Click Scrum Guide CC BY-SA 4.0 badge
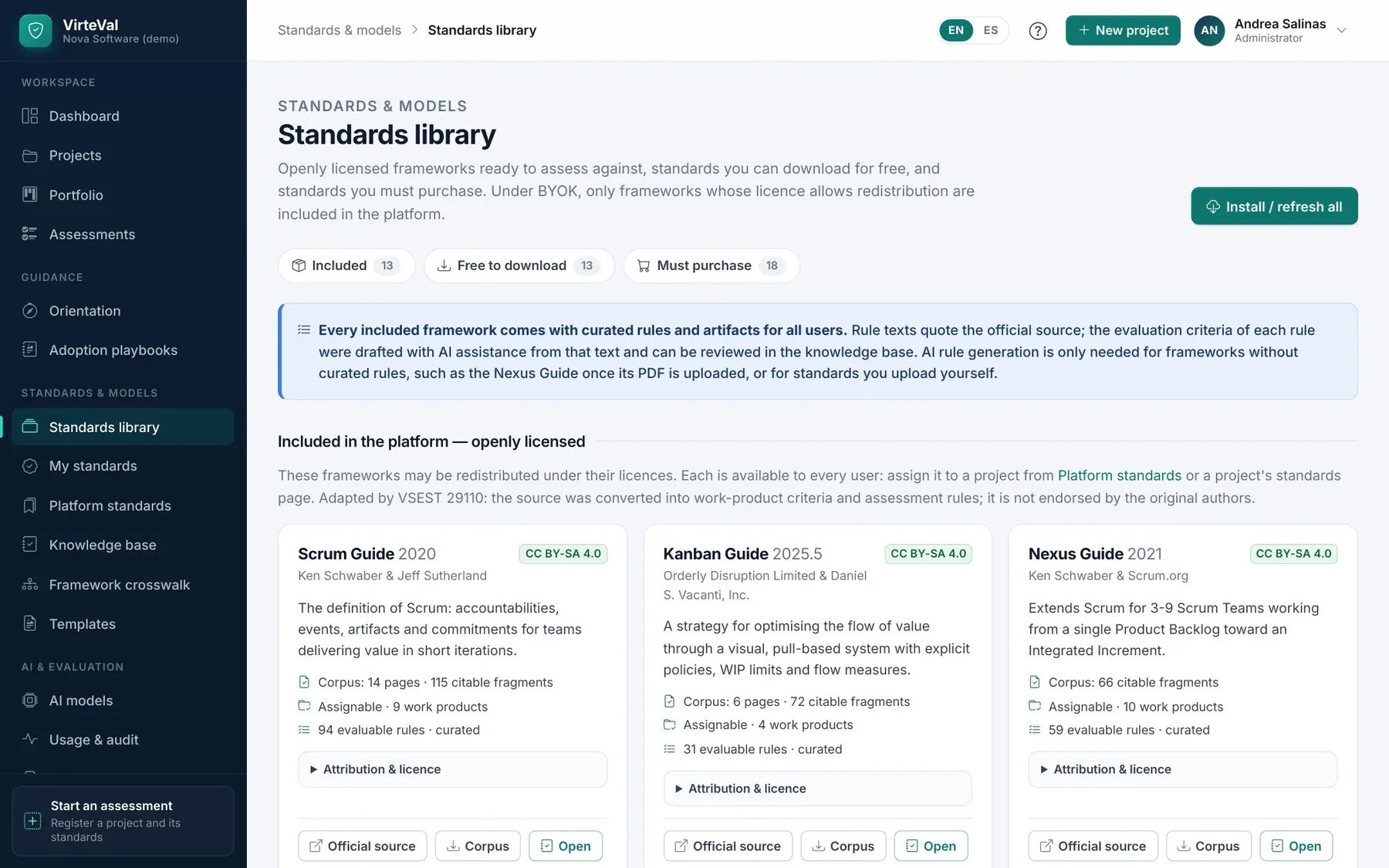1389x868 pixels. (x=563, y=553)
